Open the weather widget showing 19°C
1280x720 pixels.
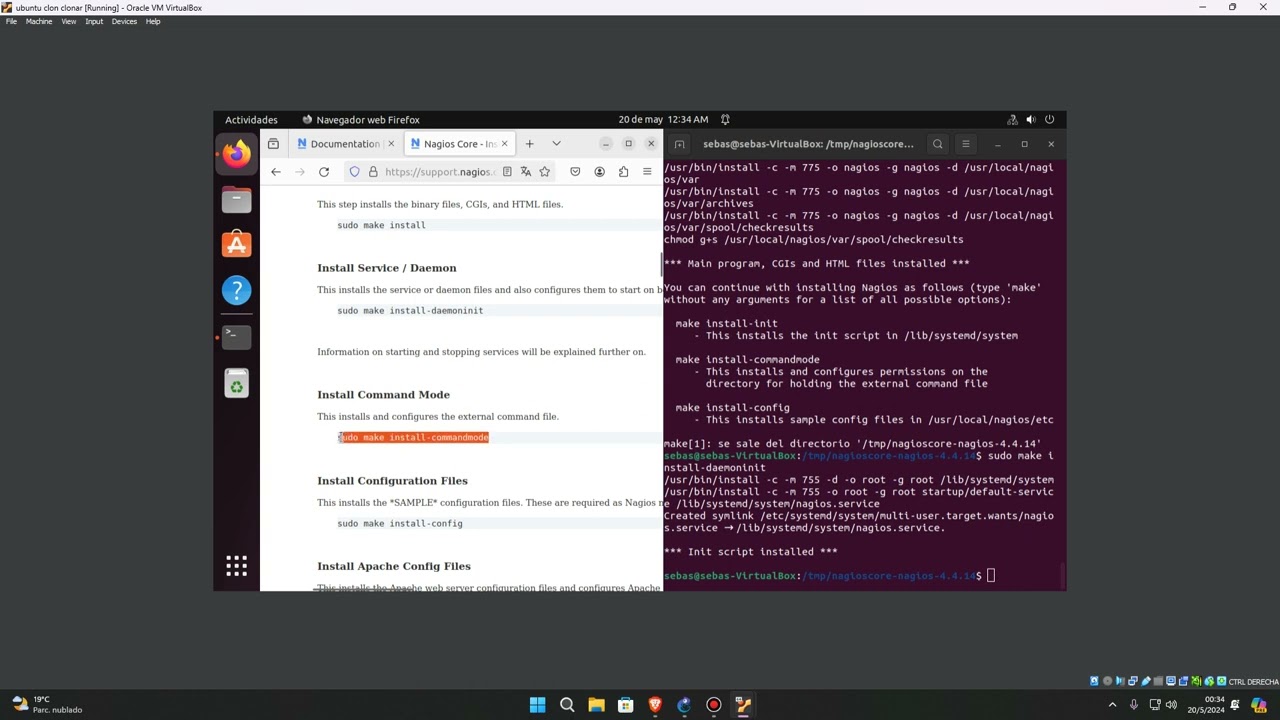tap(46, 705)
